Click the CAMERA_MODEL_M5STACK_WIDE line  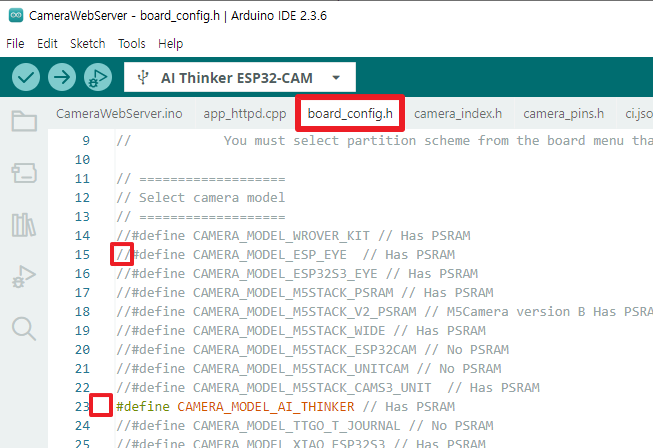(x=301, y=331)
